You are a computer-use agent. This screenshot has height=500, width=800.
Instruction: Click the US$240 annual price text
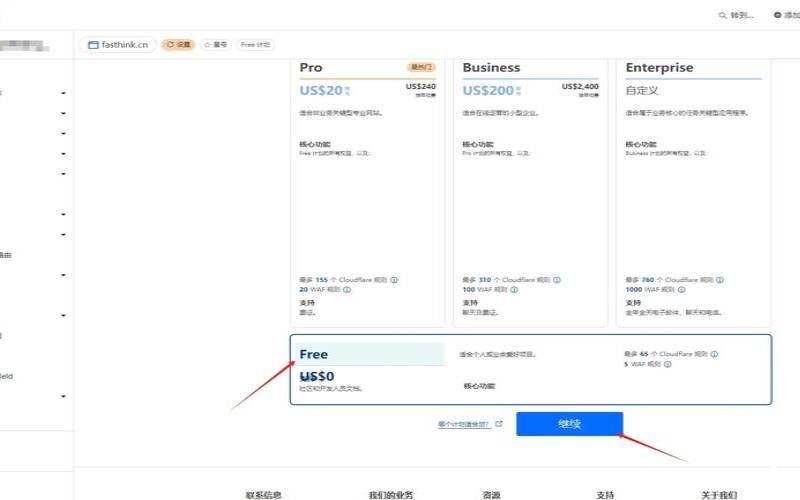click(421, 86)
